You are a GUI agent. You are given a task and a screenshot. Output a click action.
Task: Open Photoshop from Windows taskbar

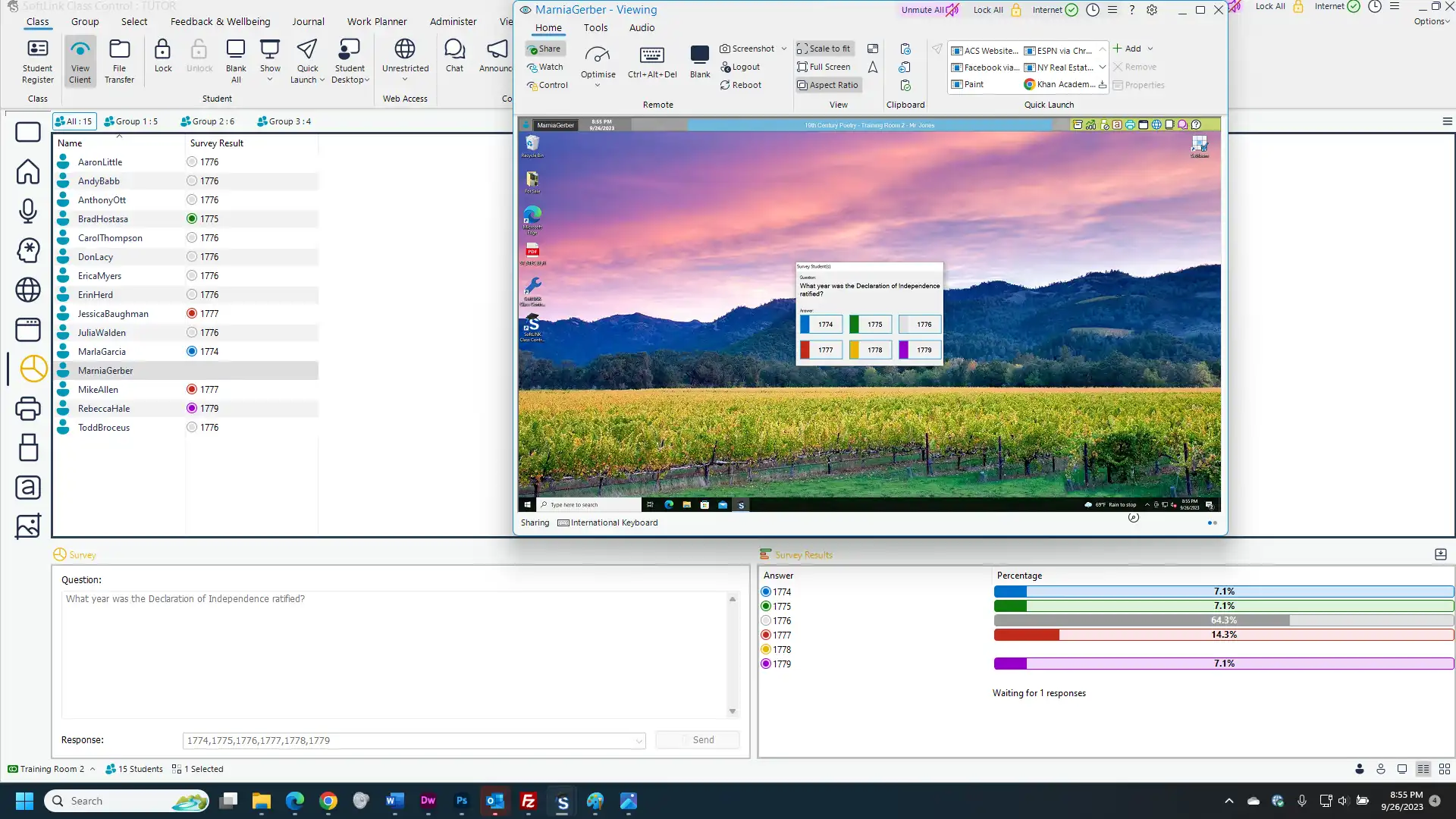click(x=462, y=801)
